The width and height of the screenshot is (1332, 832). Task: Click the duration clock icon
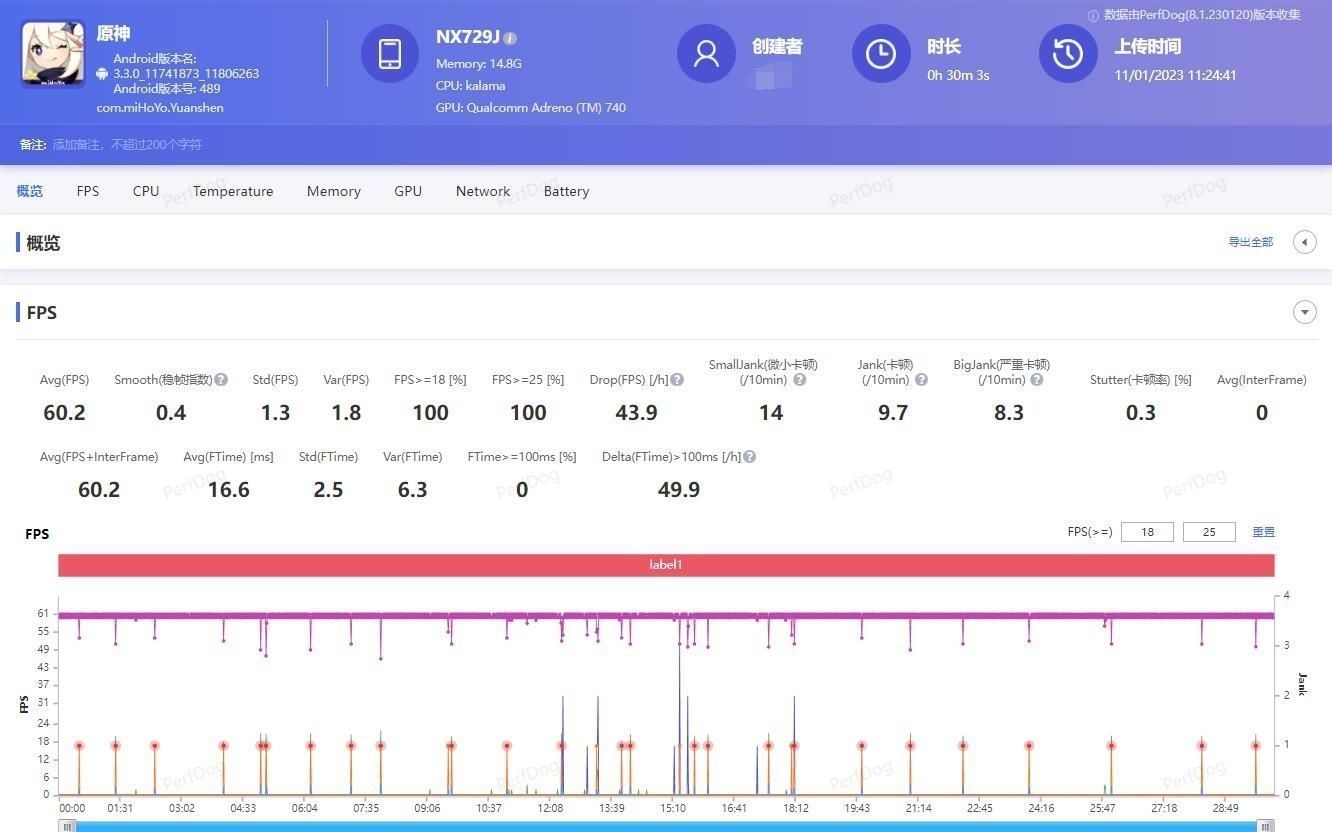pyautogui.click(x=881, y=54)
